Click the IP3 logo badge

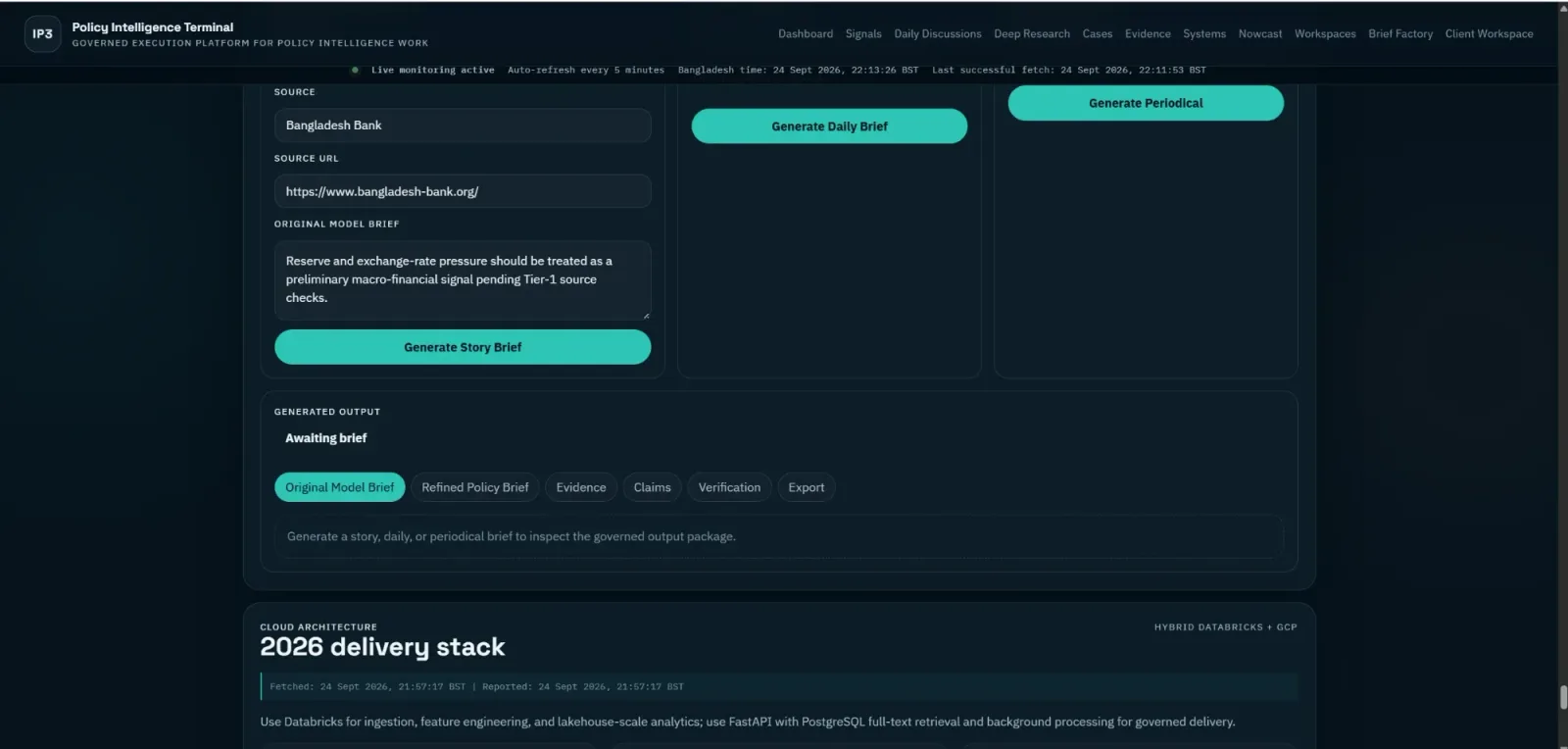tap(42, 34)
